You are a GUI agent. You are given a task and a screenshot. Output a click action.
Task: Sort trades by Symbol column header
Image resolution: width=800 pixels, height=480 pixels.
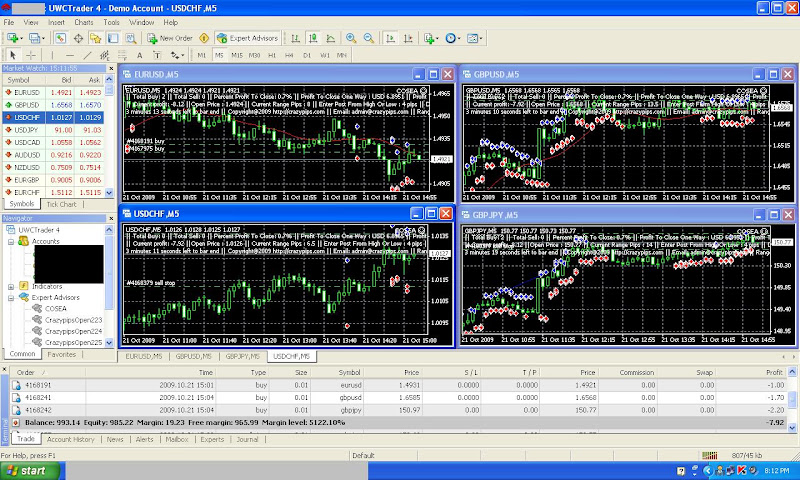coord(349,372)
